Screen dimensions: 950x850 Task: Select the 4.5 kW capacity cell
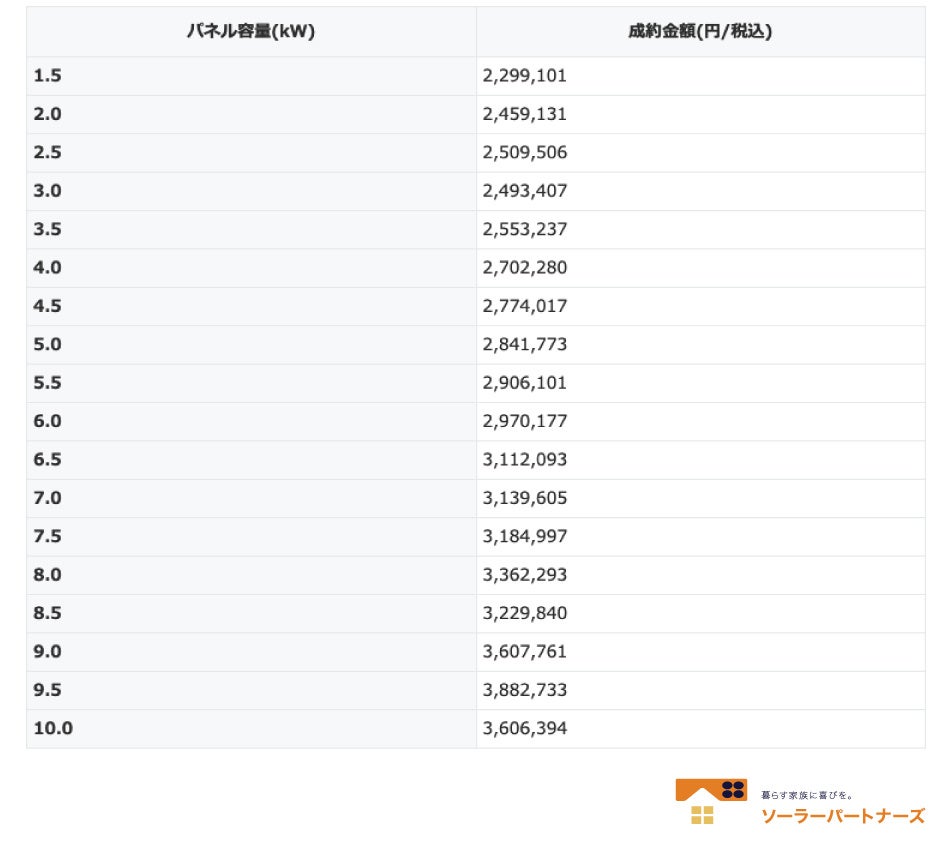pyautogui.click(x=47, y=306)
